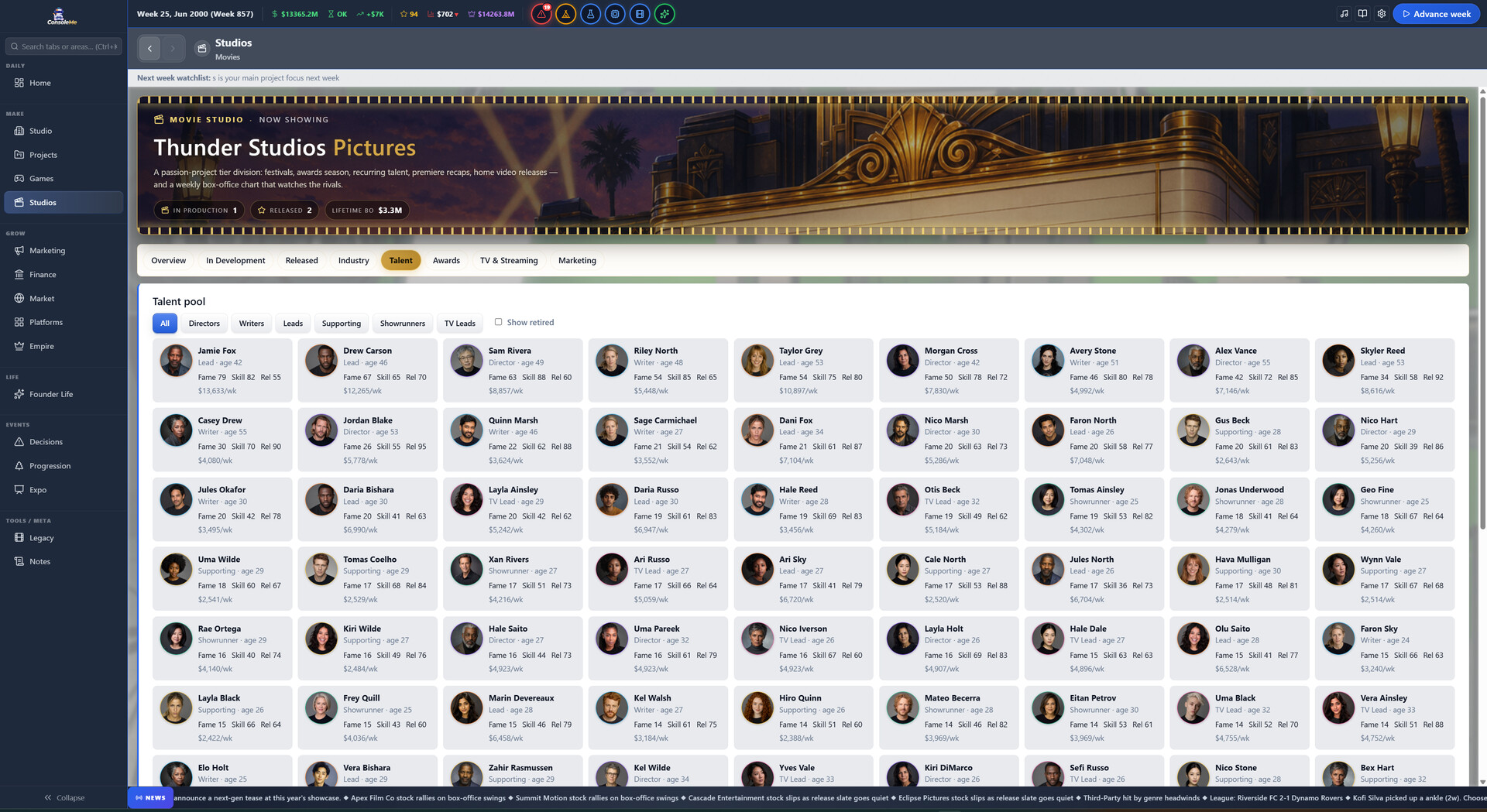
Task: Click the $14263.8M valuation indicator
Action: click(491, 14)
